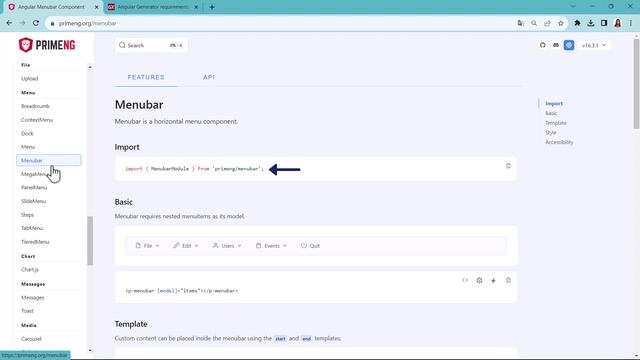
Task: Open TieredMenu in the sidebar
Action: point(35,242)
